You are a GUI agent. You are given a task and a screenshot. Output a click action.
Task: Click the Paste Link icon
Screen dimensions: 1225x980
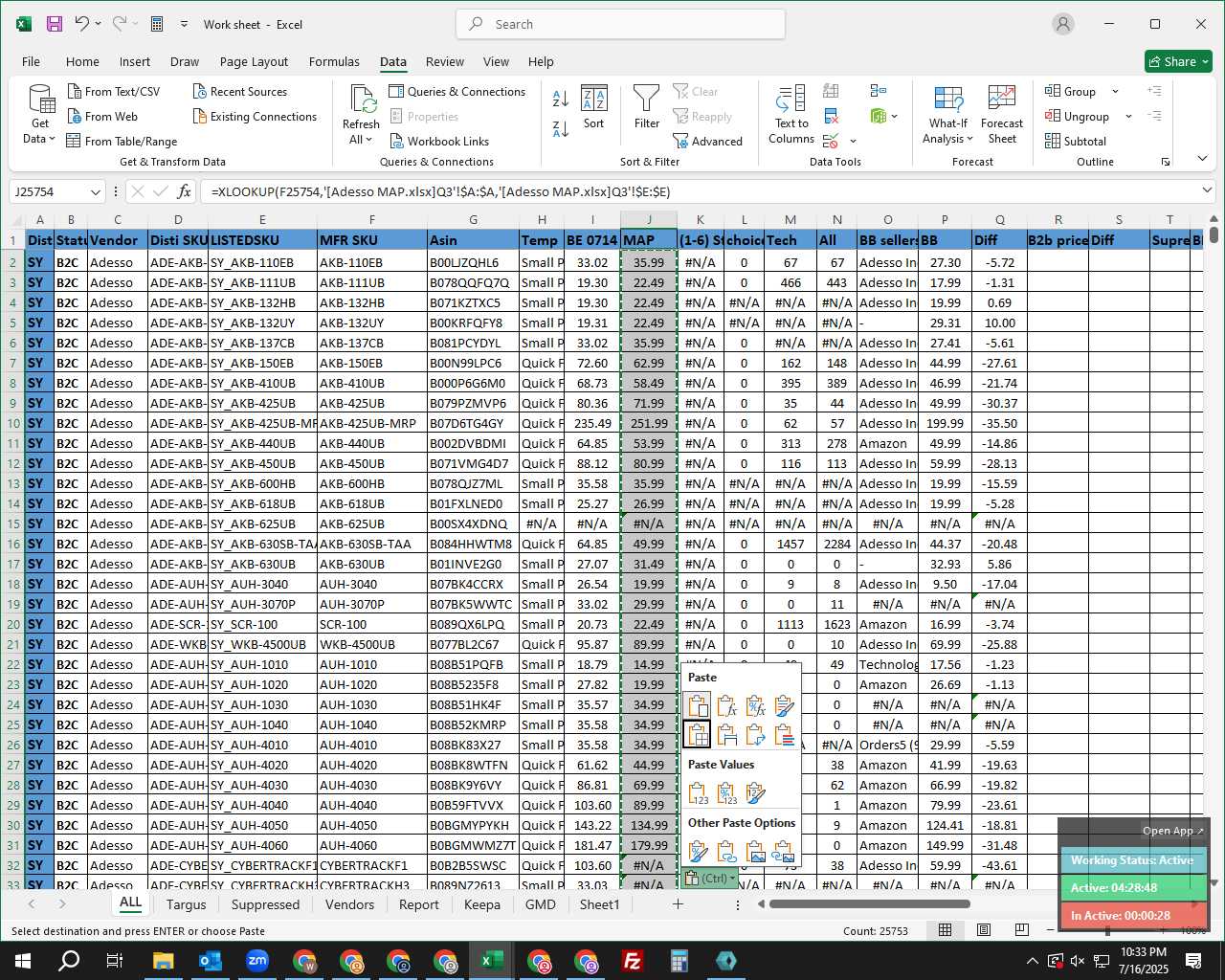tap(726, 852)
